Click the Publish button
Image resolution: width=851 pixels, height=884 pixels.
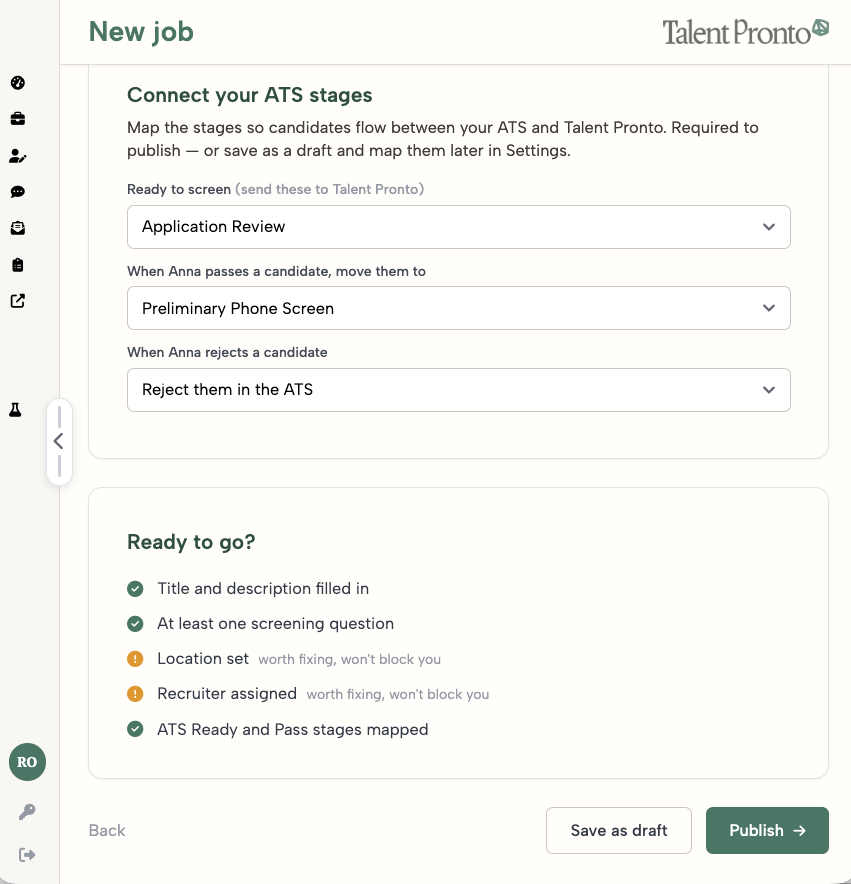(767, 830)
